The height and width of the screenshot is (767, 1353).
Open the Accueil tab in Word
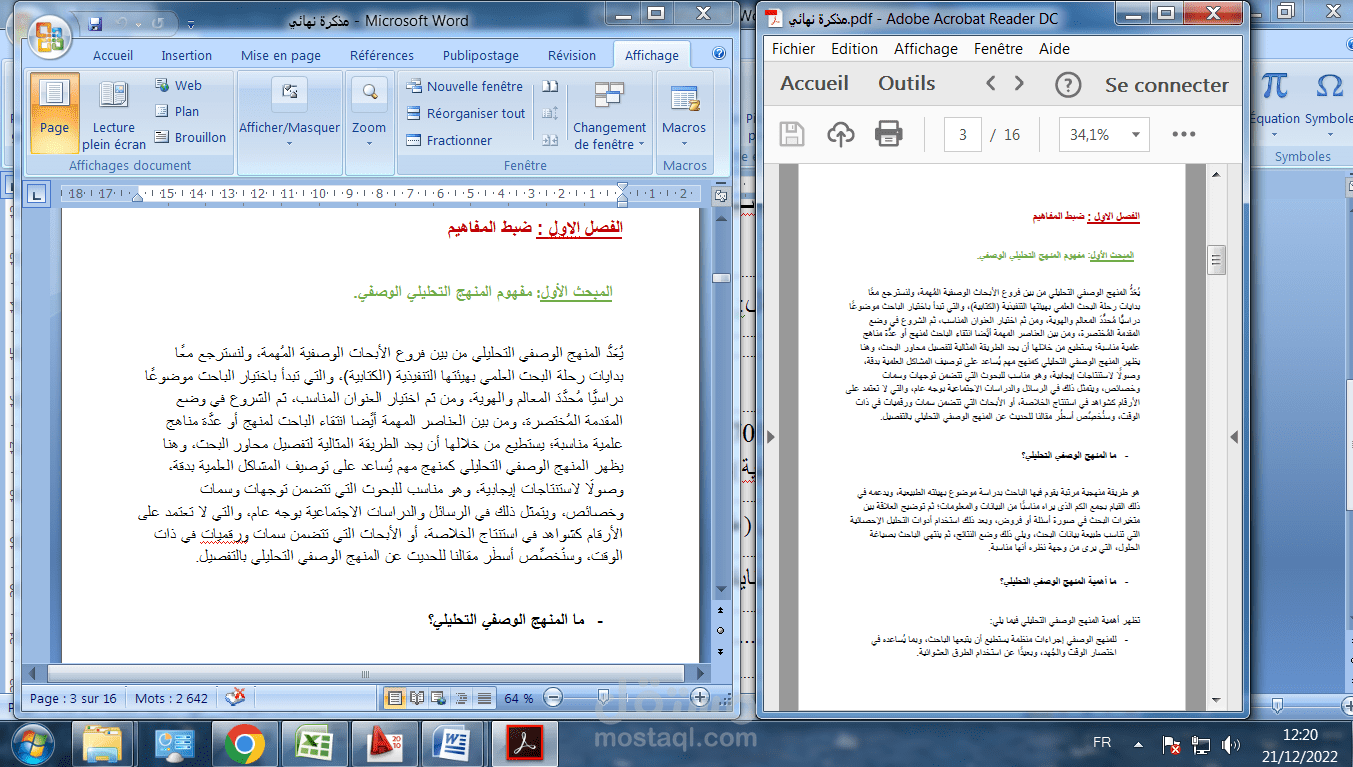pos(113,56)
